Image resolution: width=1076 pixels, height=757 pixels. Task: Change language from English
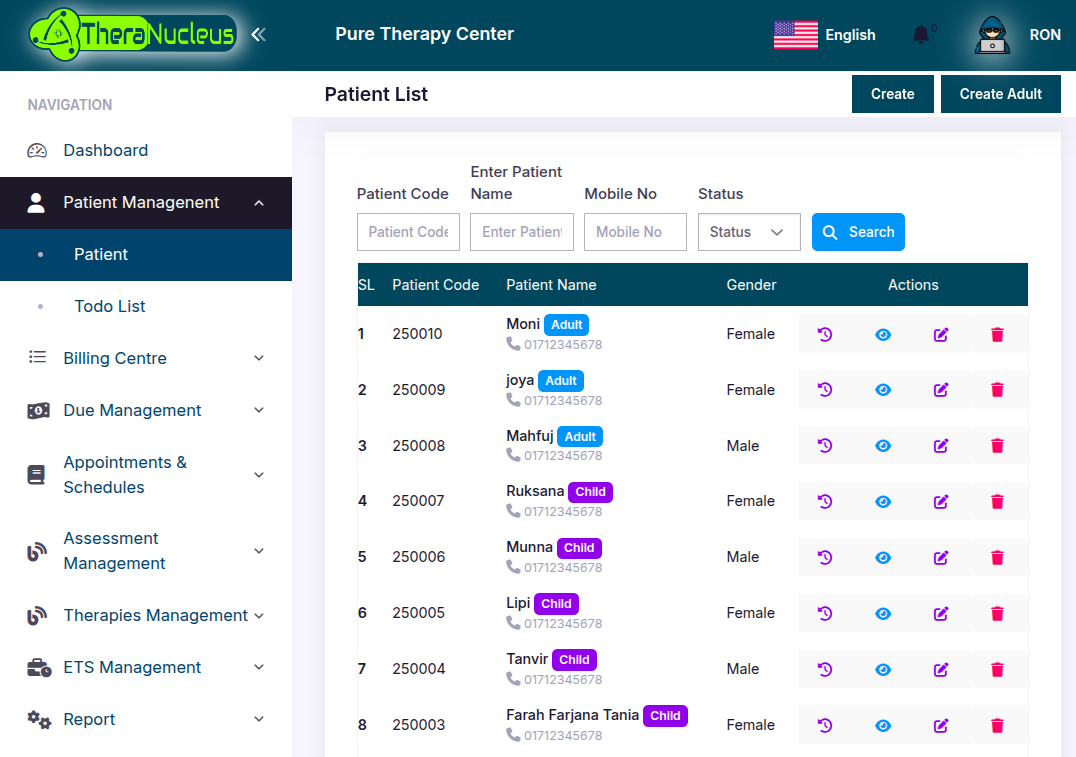[x=825, y=35]
